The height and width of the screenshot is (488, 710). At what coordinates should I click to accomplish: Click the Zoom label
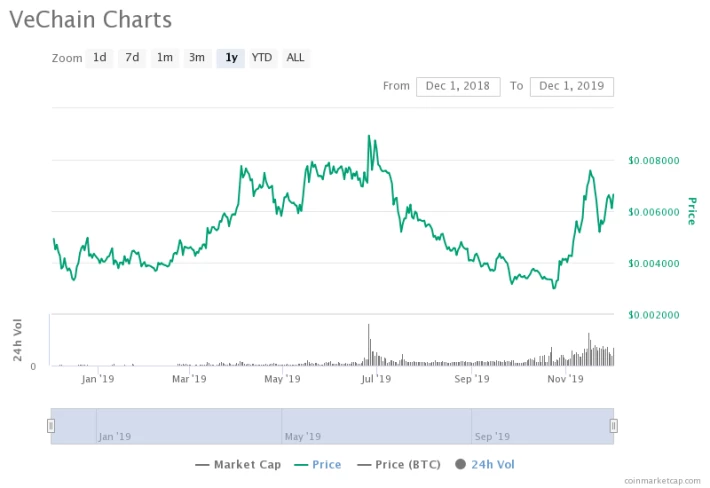[x=67, y=58]
